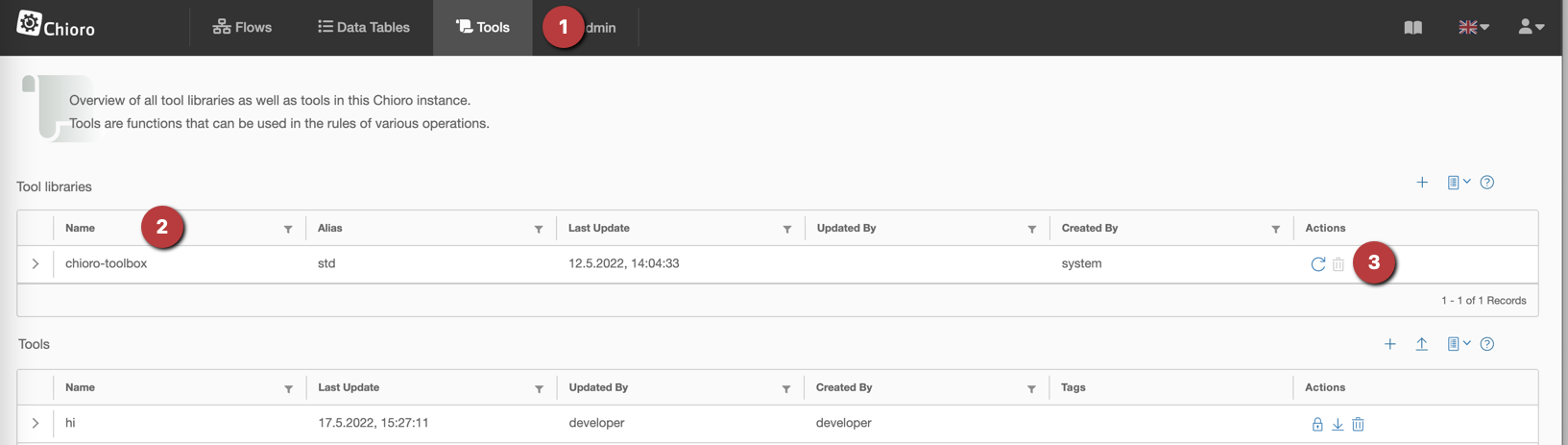Download the hi tool
Image resolution: width=1568 pixels, height=445 pixels.
[x=1338, y=424]
